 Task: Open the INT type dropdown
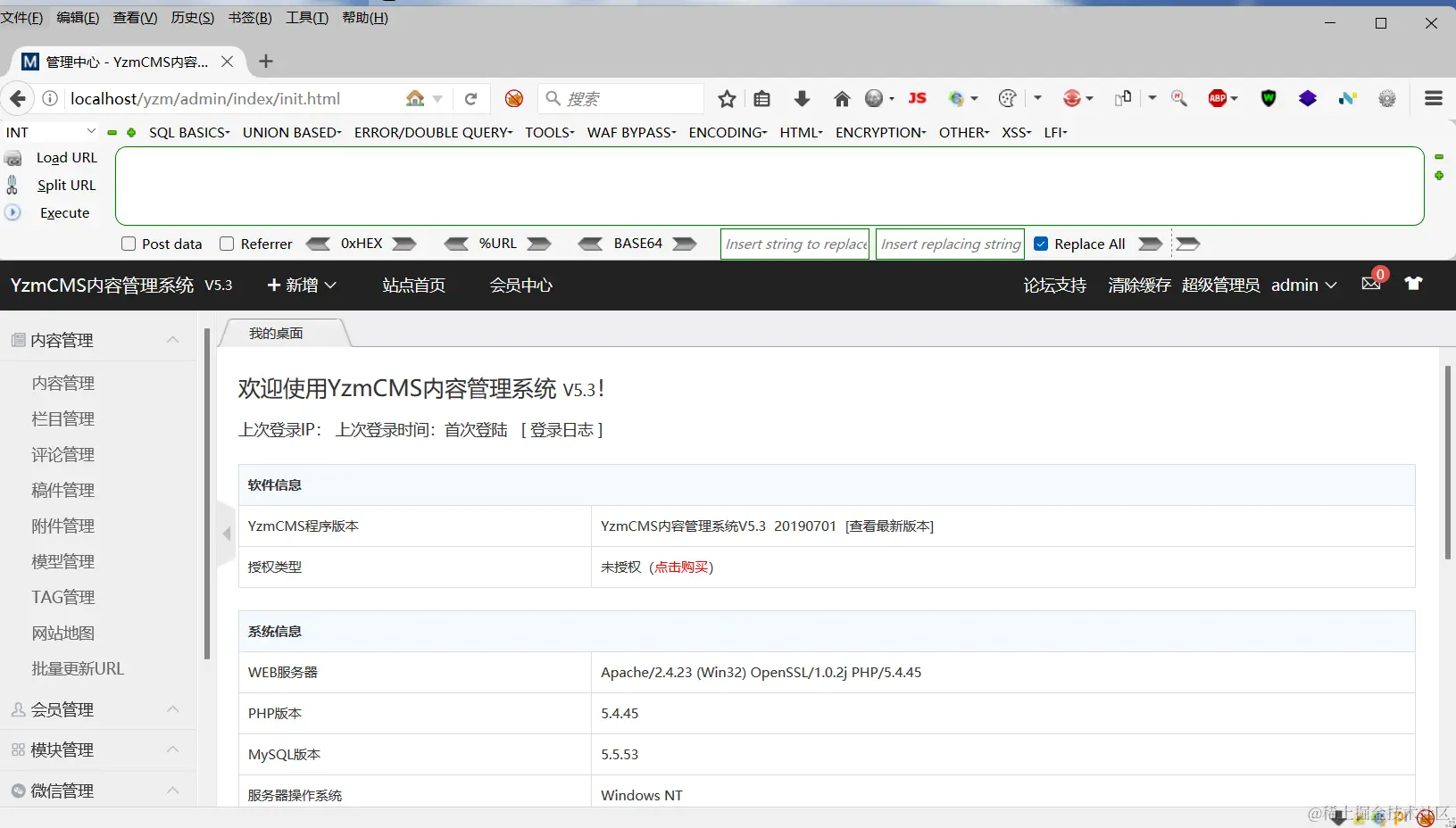point(50,132)
